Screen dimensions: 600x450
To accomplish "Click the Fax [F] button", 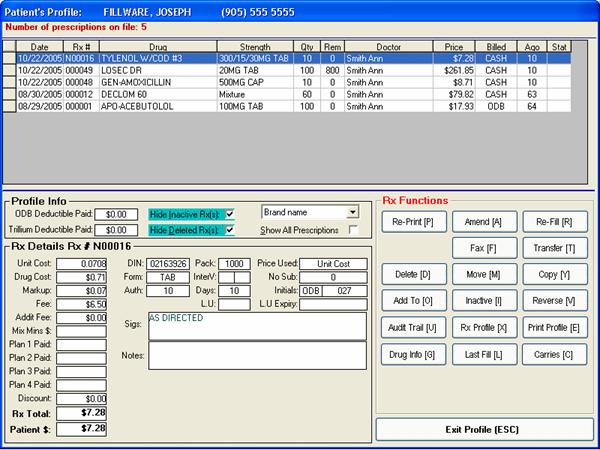I will tap(484, 248).
